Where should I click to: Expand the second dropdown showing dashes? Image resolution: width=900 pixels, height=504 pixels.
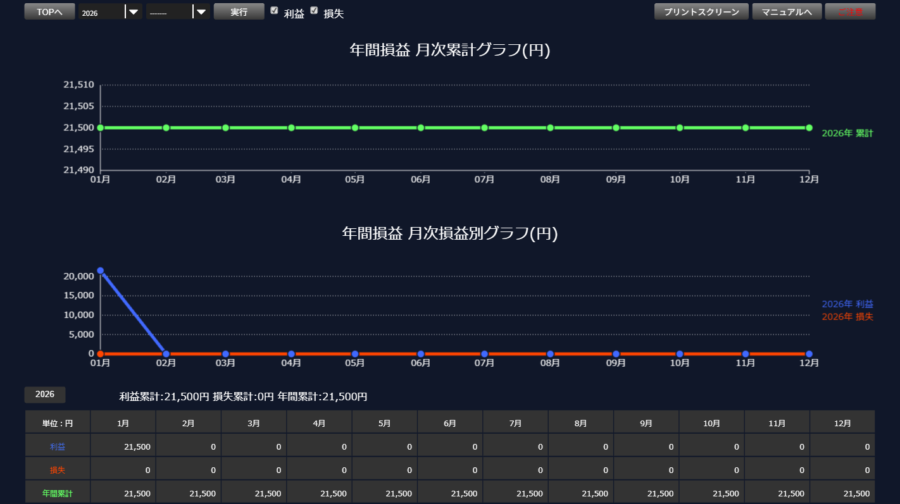(x=200, y=12)
